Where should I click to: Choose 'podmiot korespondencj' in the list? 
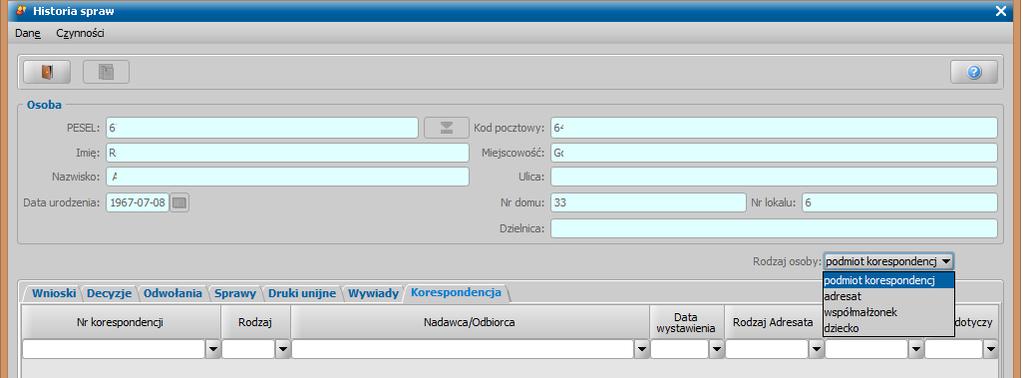[x=889, y=281]
